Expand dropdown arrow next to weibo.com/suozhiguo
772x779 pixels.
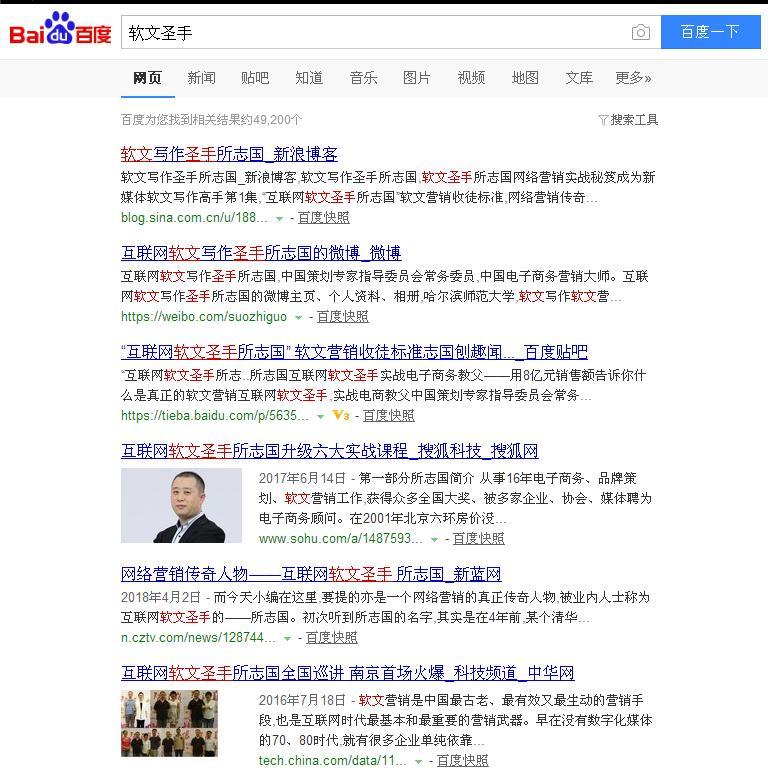(x=299, y=317)
